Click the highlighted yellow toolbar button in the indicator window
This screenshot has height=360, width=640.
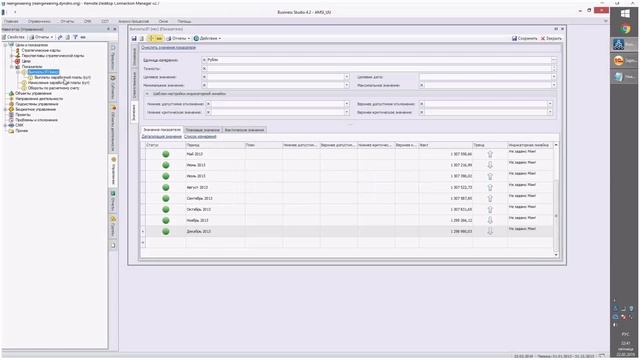pyautogui.click(x=155, y=38)
